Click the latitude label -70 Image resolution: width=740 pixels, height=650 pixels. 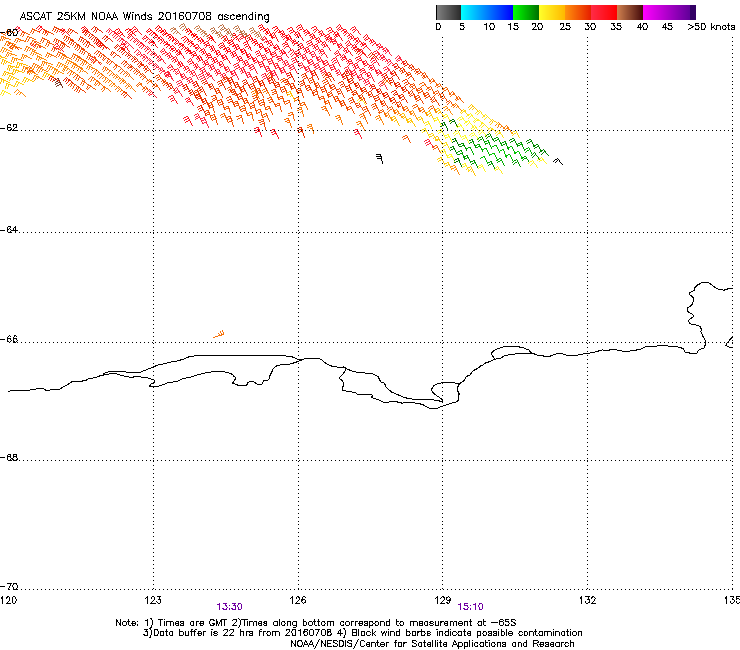click(x=9, y=587)
